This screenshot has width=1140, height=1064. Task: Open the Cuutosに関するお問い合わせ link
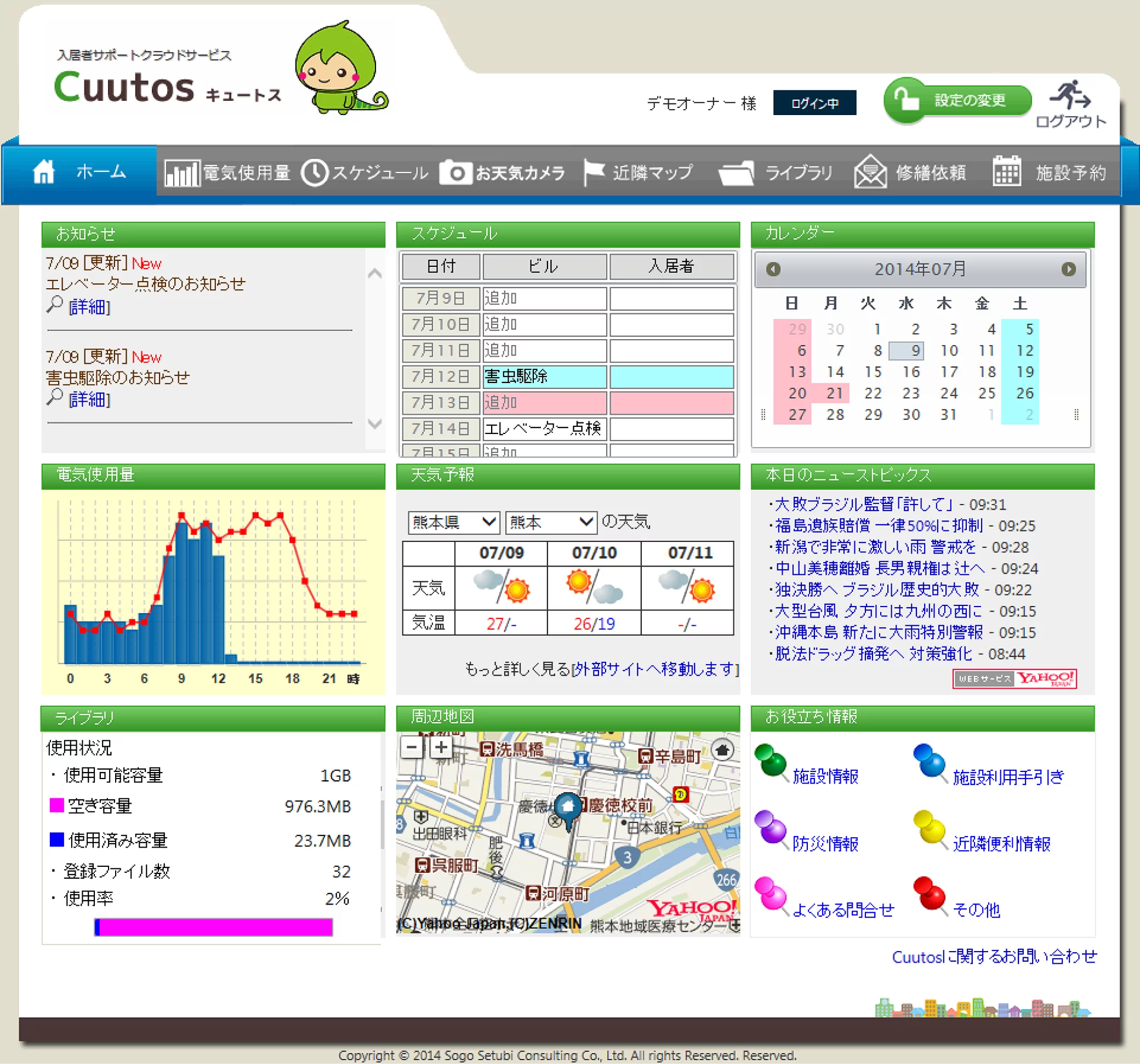994,956
